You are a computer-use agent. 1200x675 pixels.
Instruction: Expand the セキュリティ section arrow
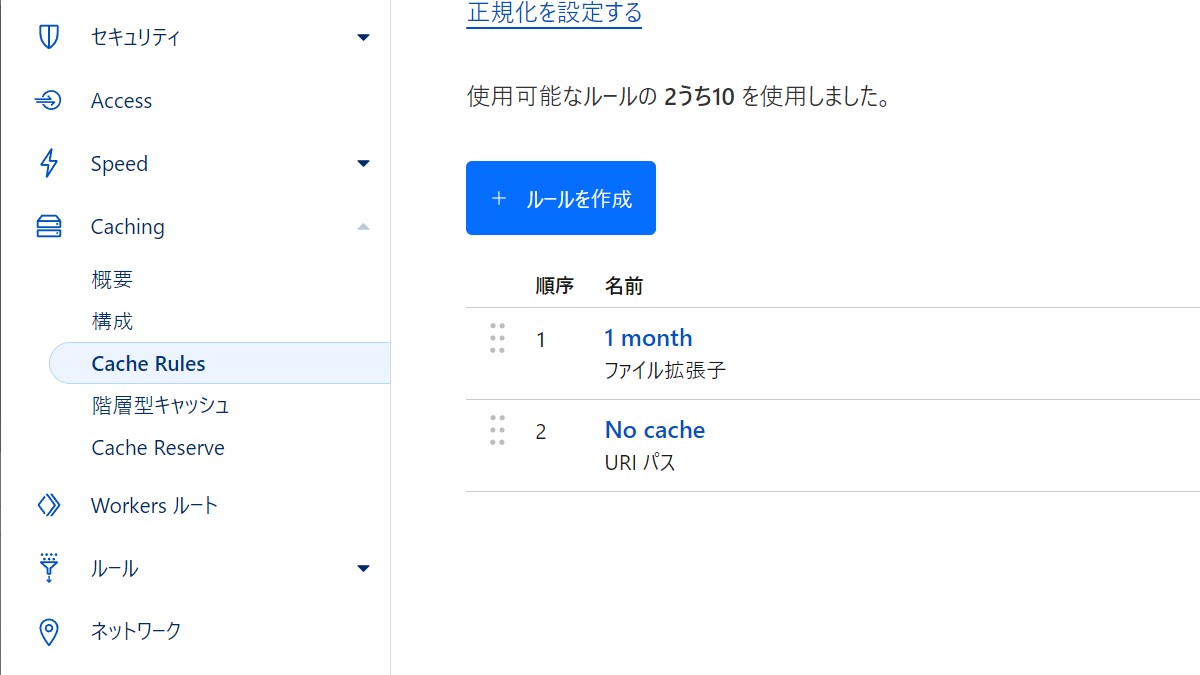coord(363,38)
